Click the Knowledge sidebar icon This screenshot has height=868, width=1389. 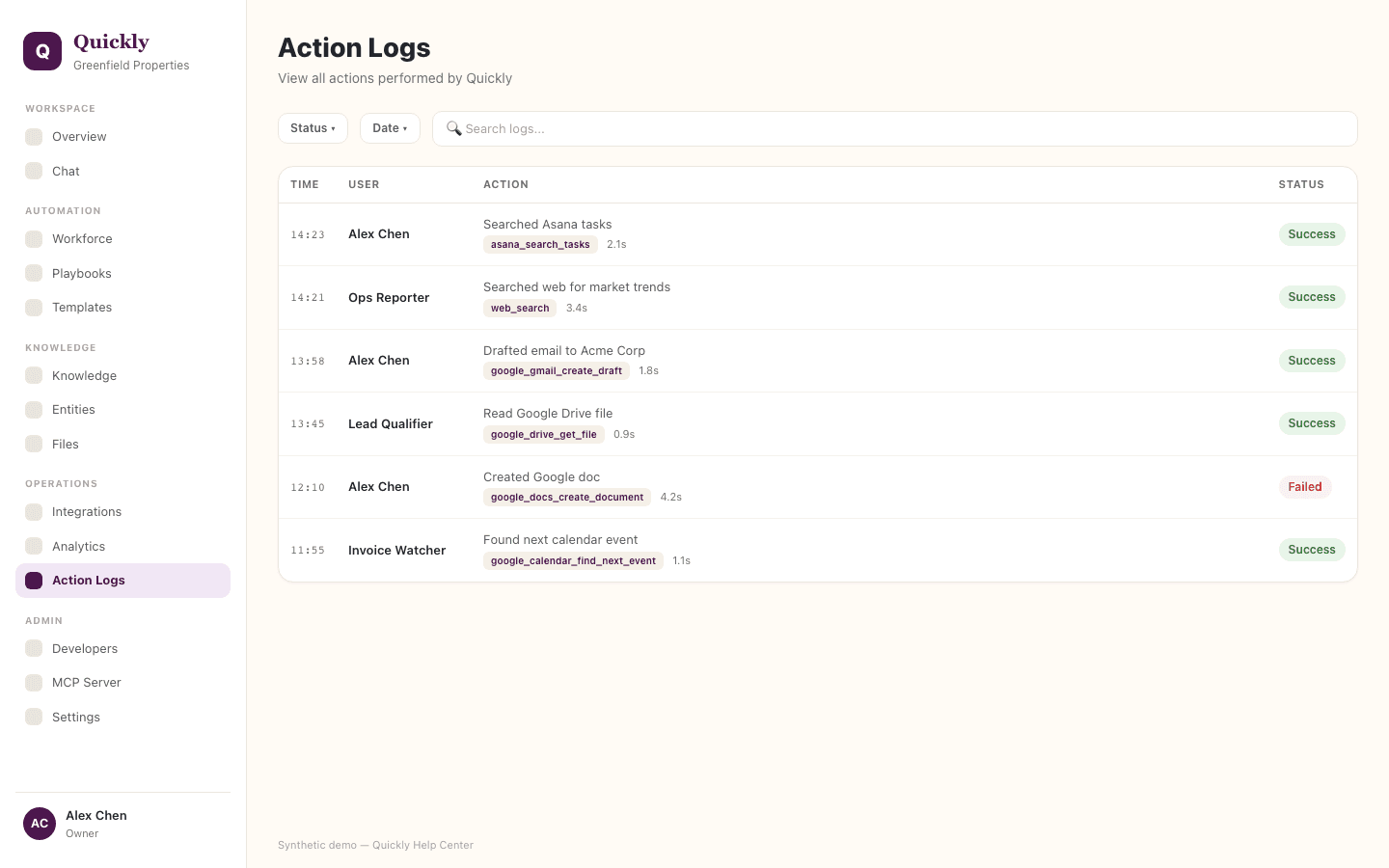click(34, 375)
